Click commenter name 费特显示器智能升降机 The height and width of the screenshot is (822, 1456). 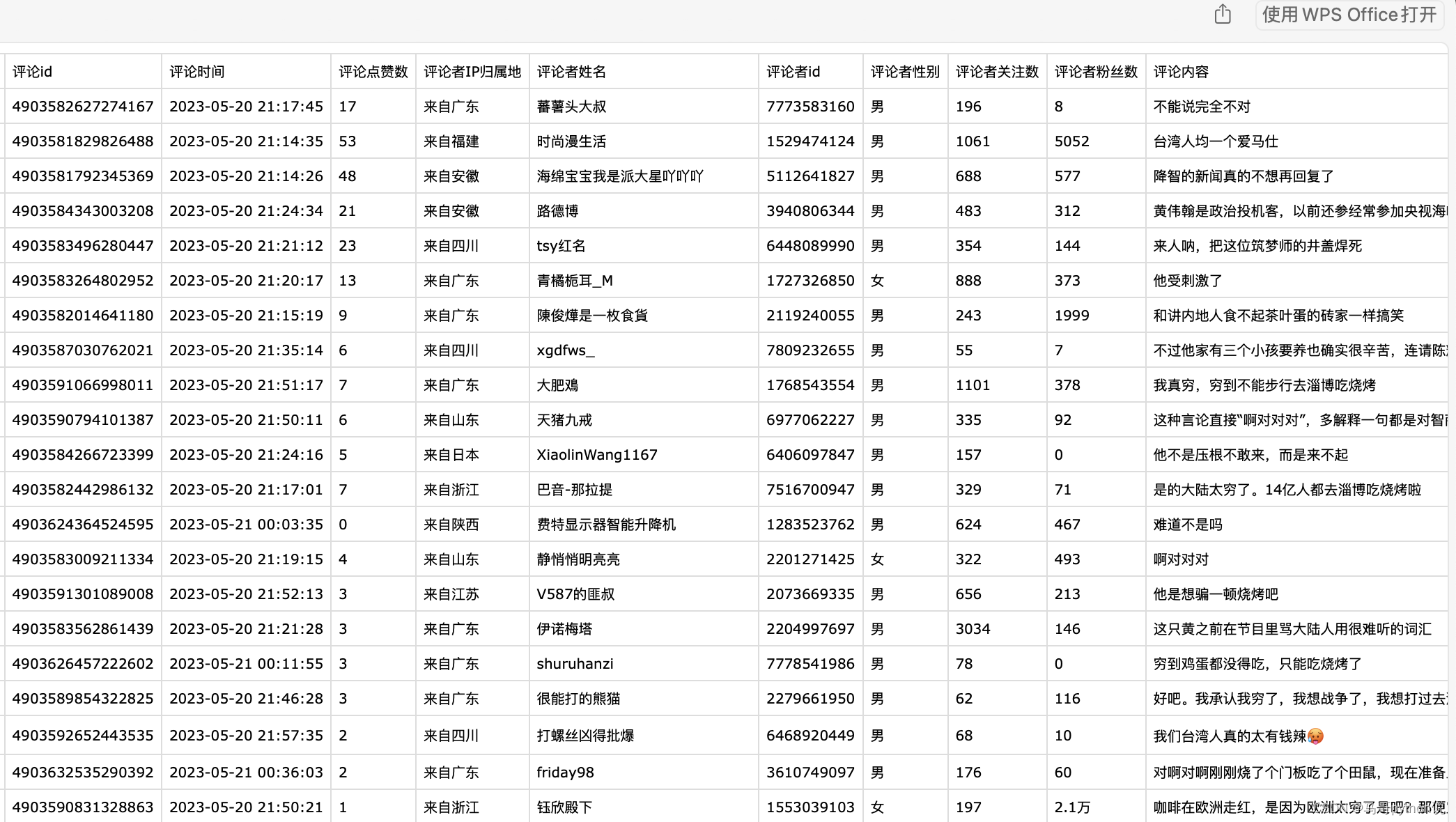pos(606,525)
